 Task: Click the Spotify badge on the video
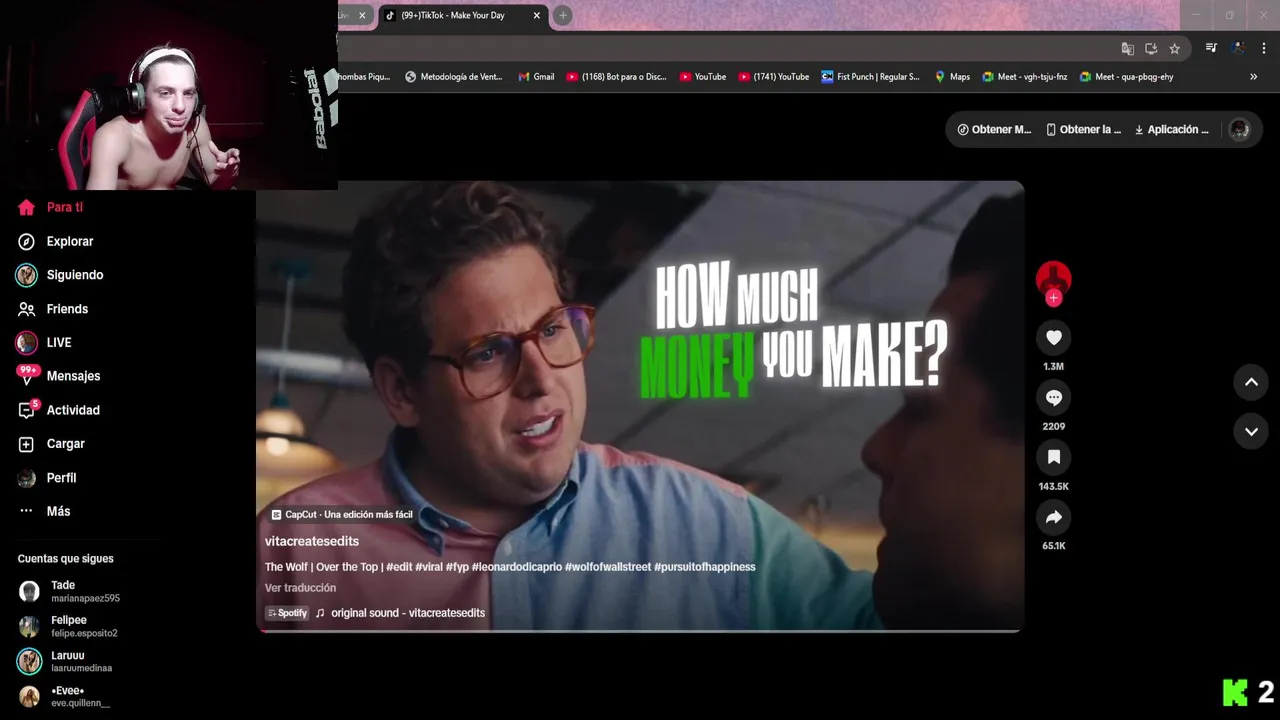coord(287,613)
